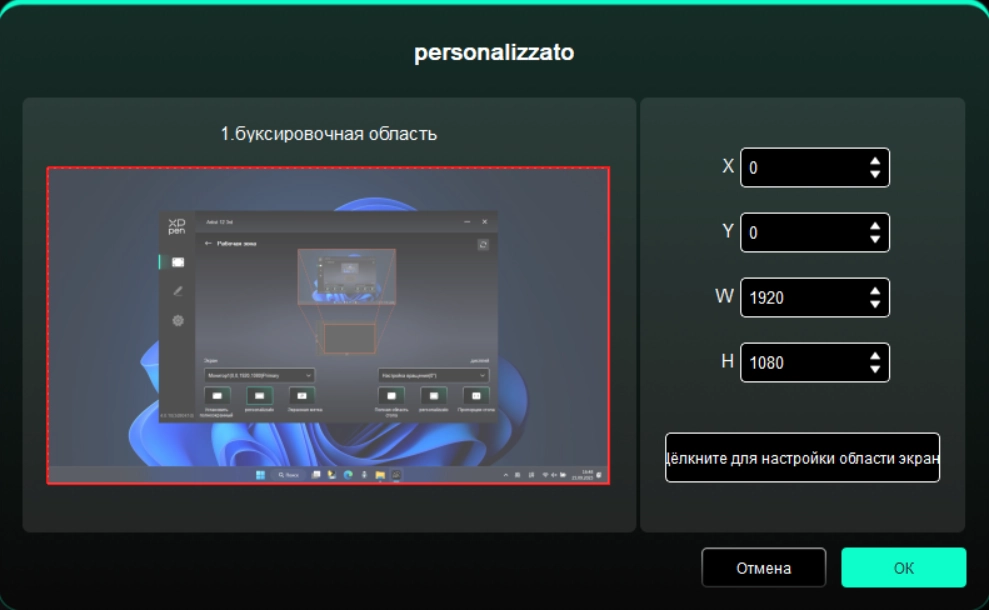Click into the X coordinate field
The height and width of the screenshot is (610, 989).
(800, 168)
